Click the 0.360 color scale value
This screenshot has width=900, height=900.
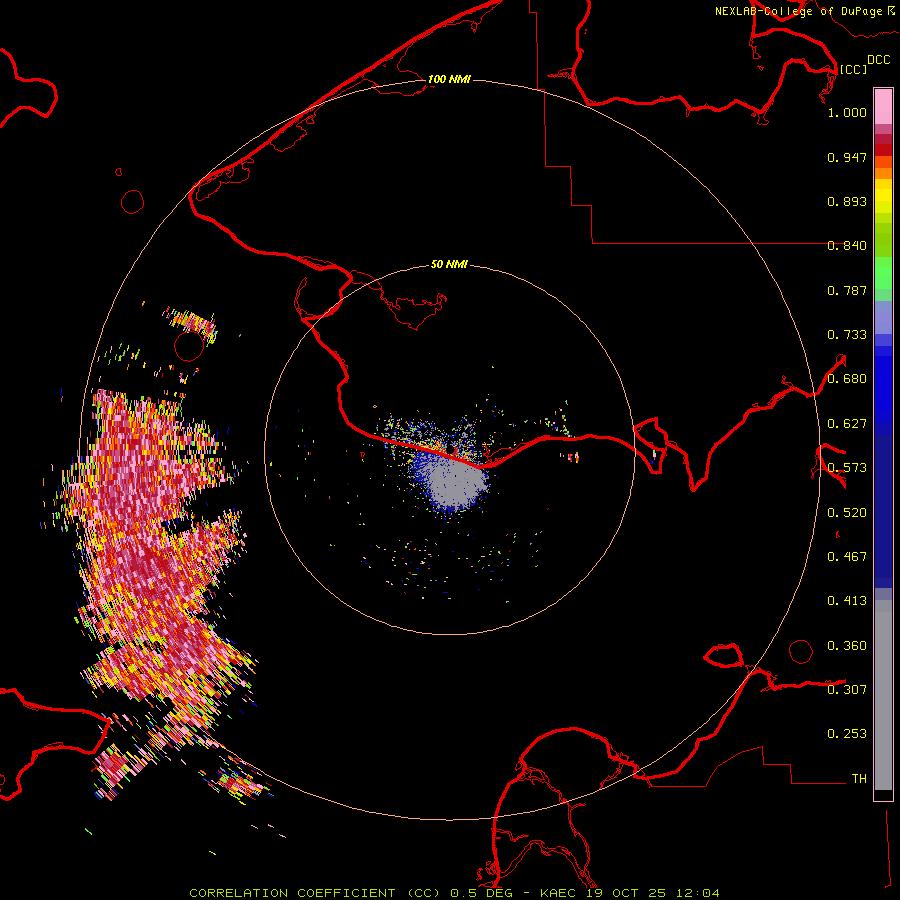point(847,646)
